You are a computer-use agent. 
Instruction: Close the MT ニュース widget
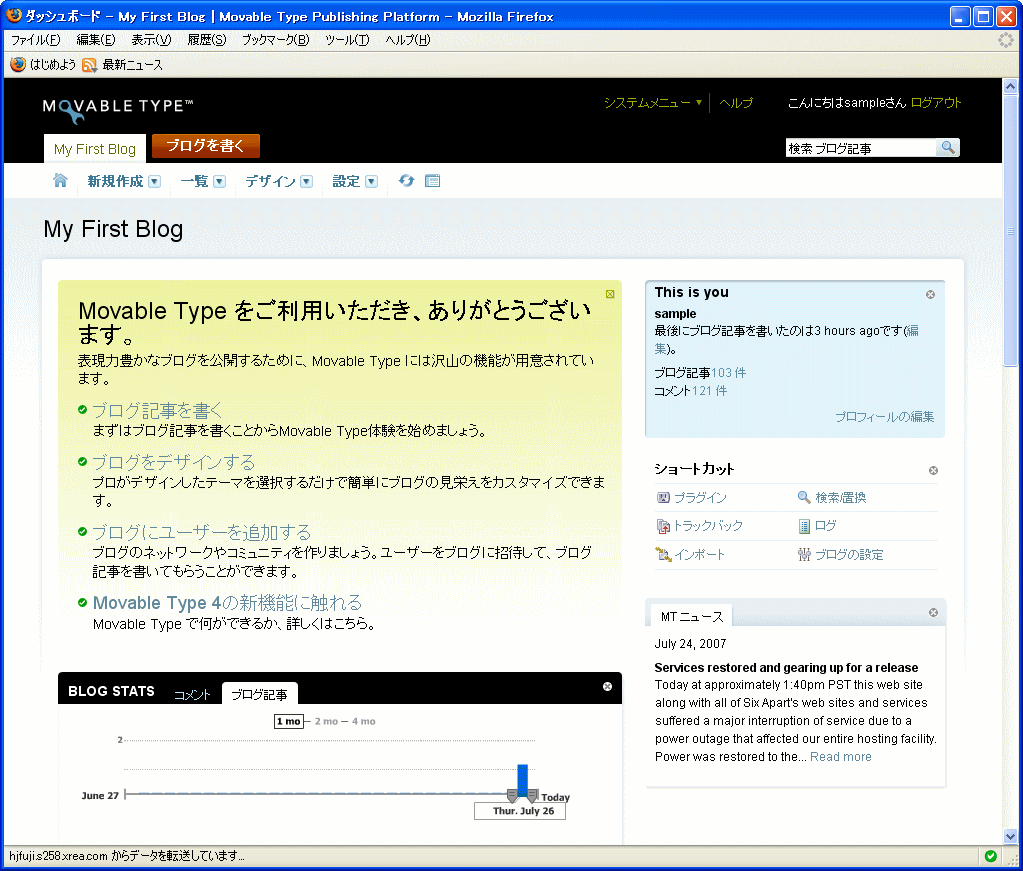(x=933, y=612)
